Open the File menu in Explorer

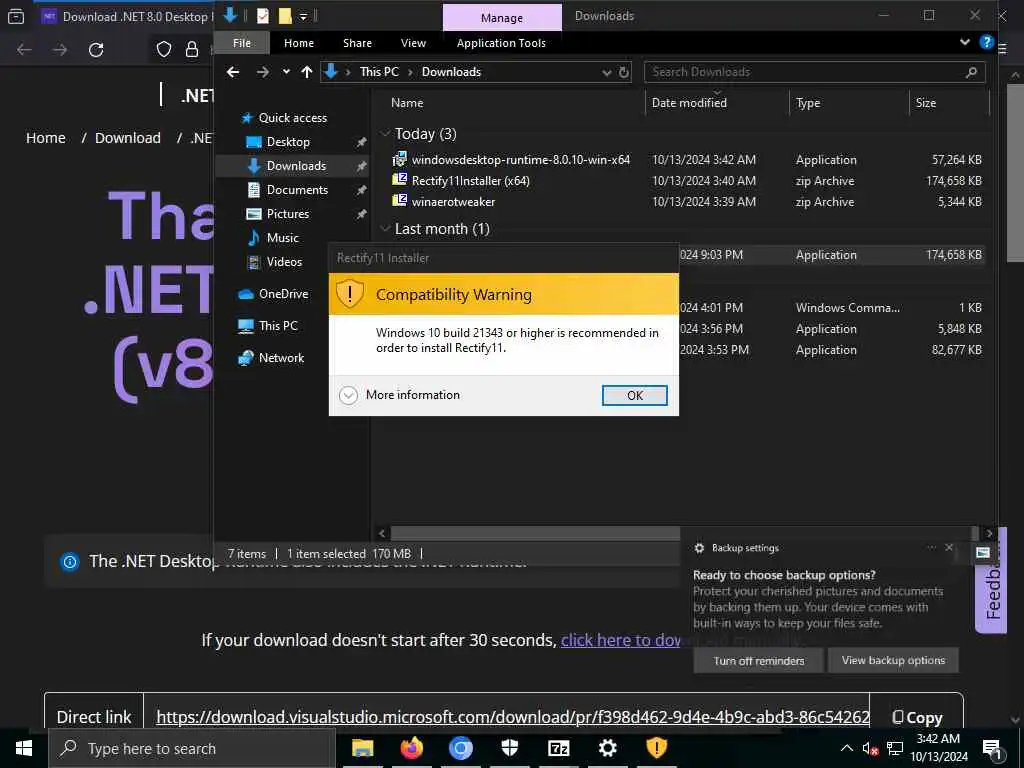click(242, 43)
